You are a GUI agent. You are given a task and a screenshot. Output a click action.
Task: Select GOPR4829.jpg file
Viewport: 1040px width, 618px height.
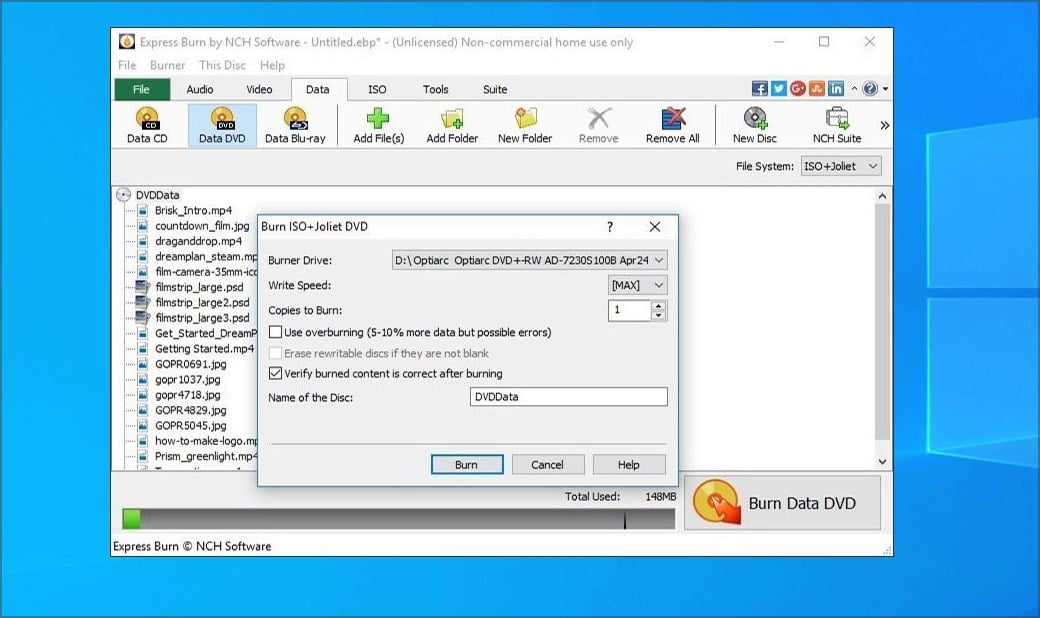(190, 410)
